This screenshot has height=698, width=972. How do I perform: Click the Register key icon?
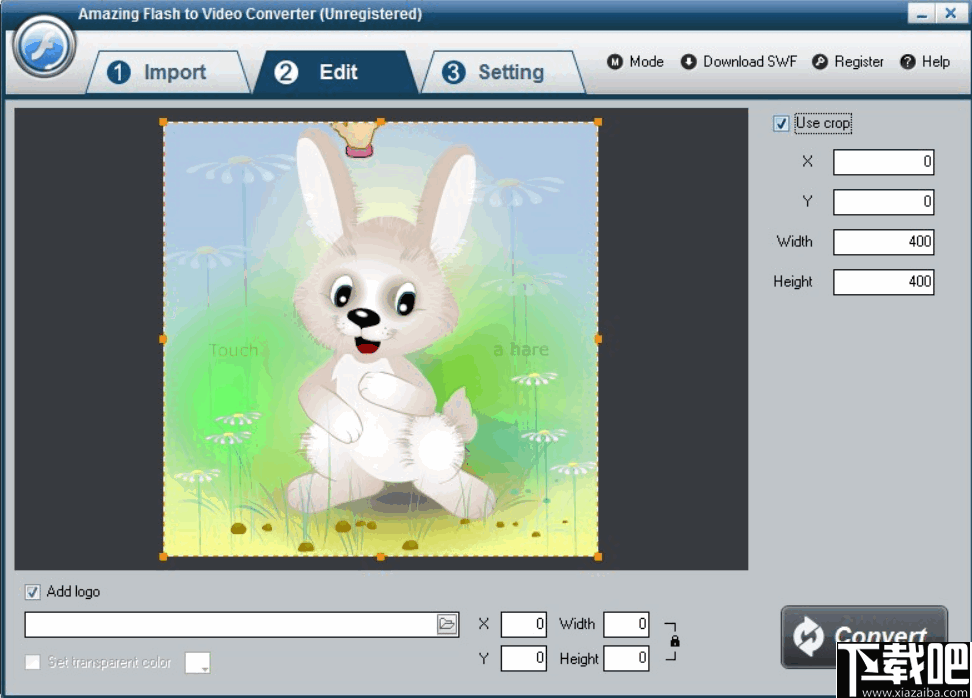[820, 61]
